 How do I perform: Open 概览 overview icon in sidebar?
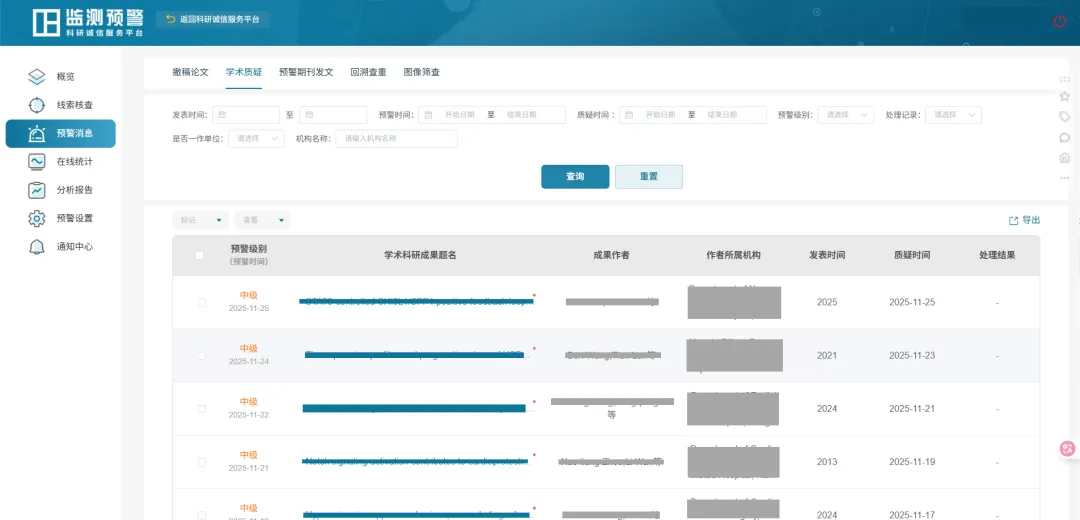[37, 76]
